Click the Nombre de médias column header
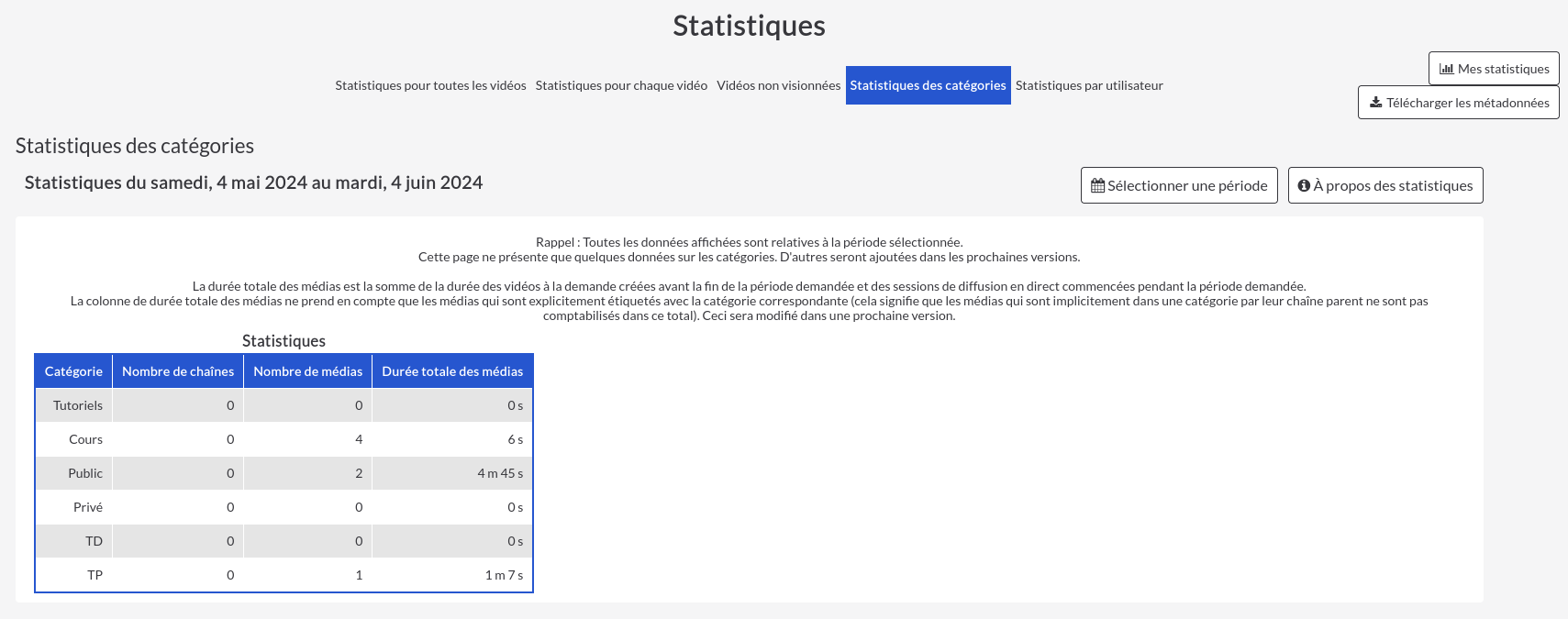The image size is (1568, 619). (x=308, y=371)
